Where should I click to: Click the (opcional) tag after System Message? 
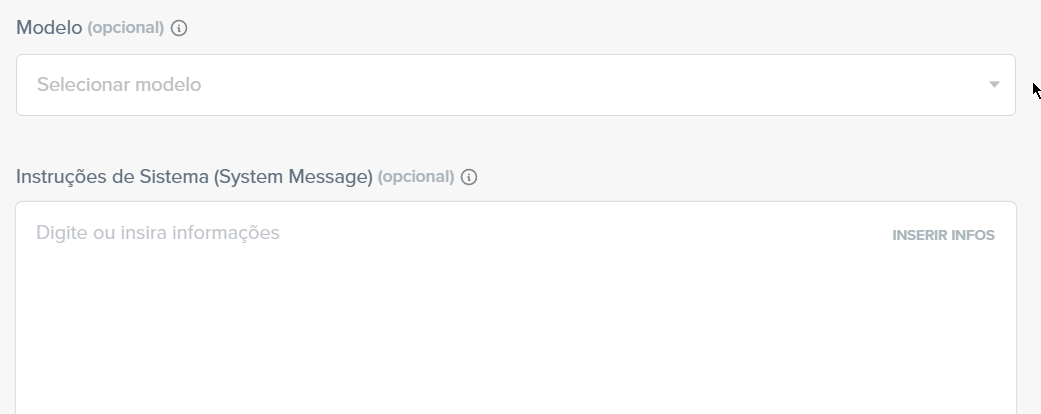pyautogui.click(x=416, y=176)
